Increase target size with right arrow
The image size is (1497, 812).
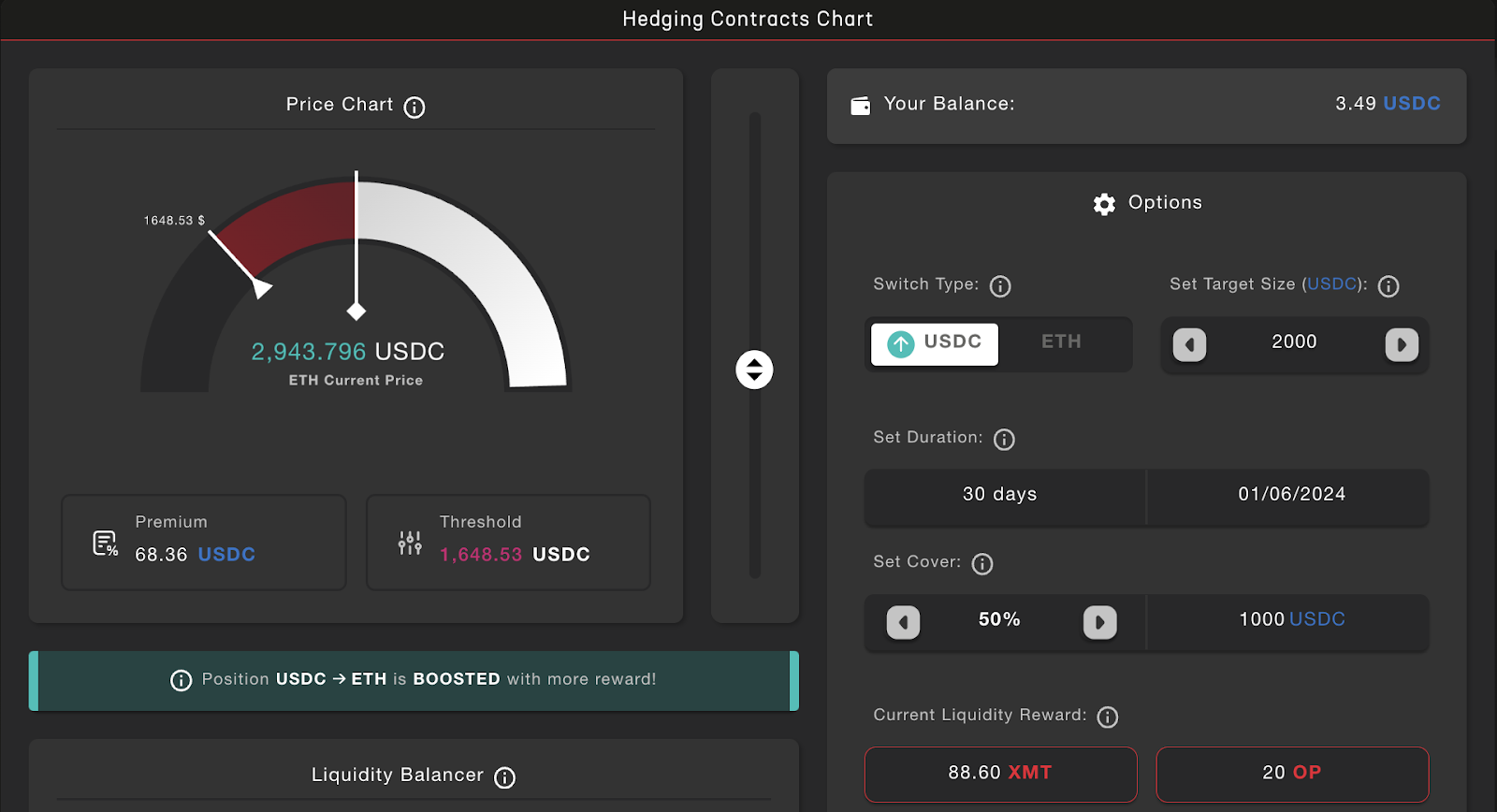pos(1402,344)
